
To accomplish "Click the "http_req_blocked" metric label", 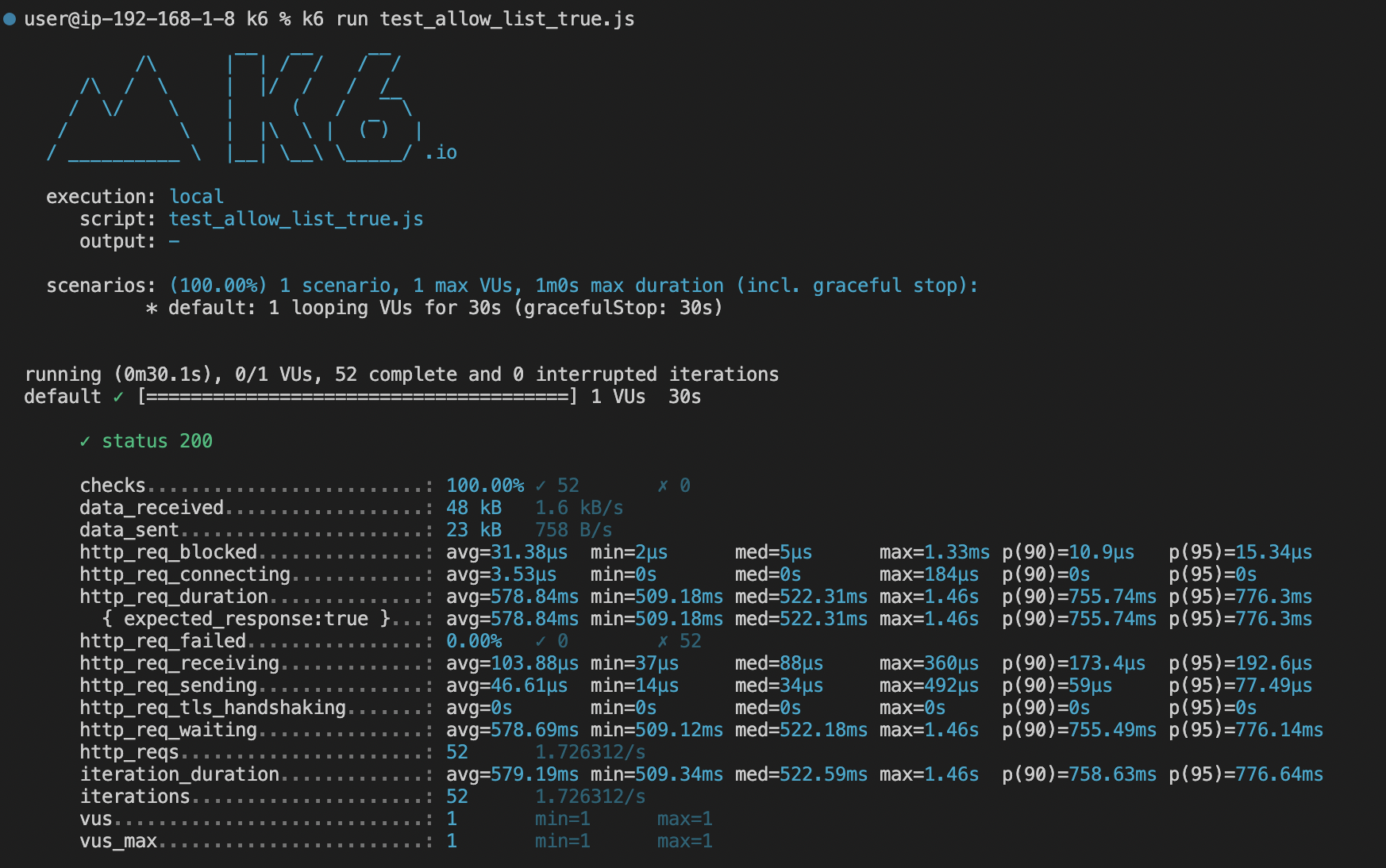I will (x=168, y=552).
